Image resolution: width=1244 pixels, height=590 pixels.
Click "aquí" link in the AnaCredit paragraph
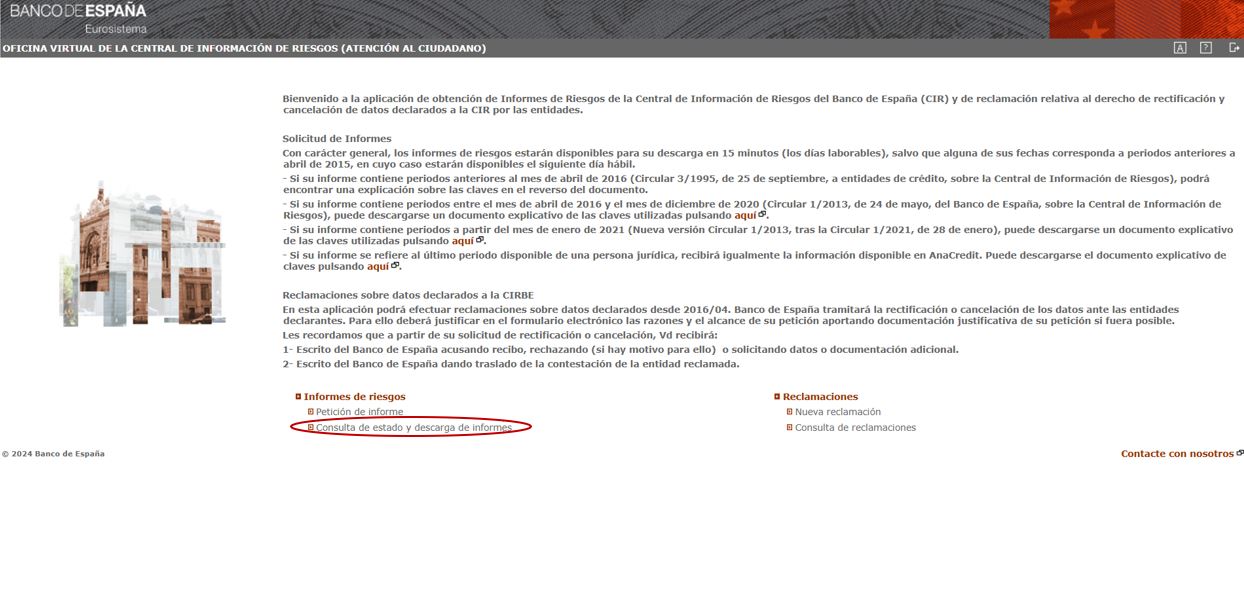tap(378, 267)
